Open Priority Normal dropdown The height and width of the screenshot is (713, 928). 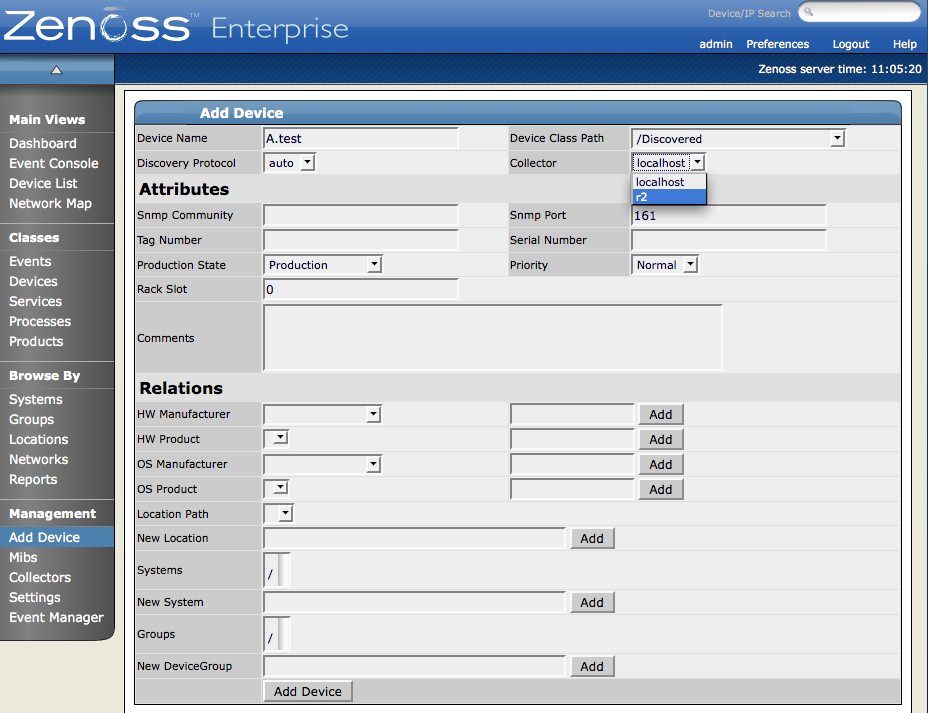pyautogui.click(x=665, y=264)
